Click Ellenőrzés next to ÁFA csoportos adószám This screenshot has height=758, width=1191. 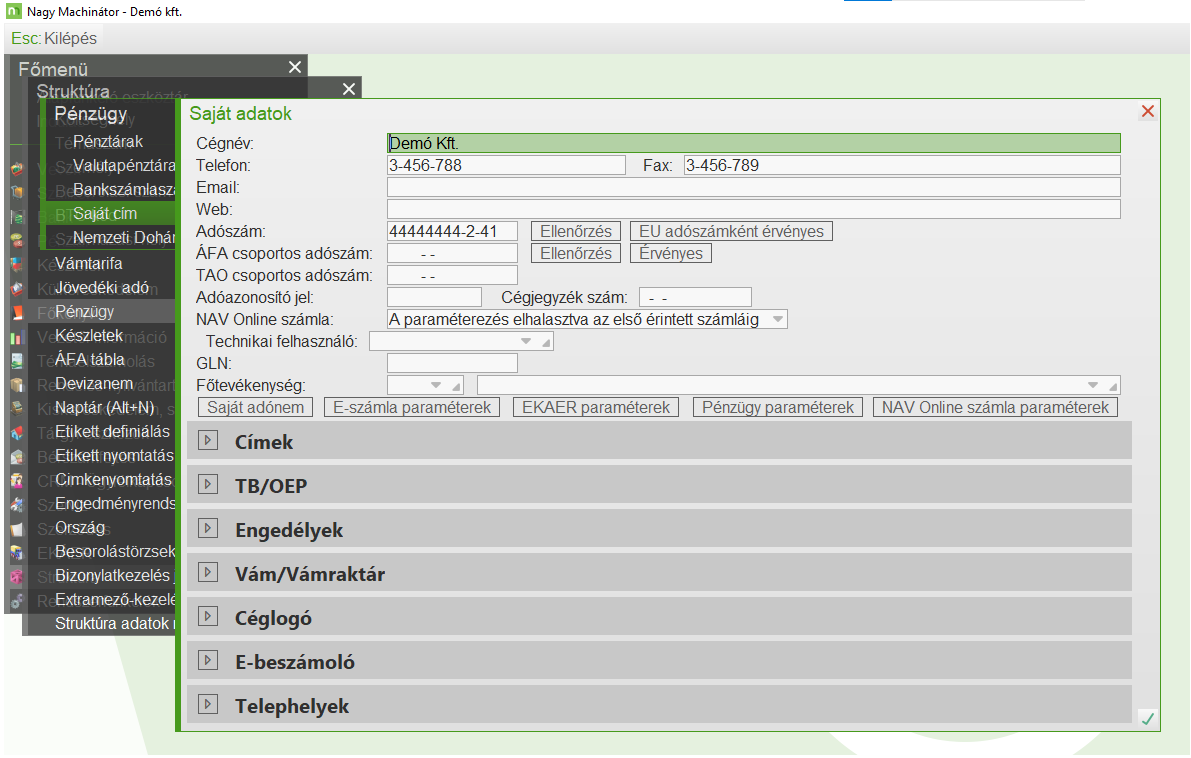coord(576,254)
